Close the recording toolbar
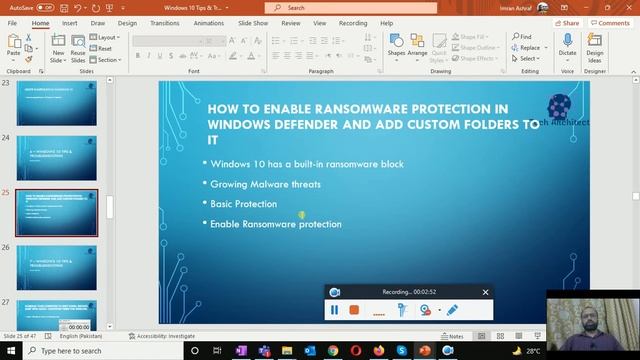The height and width of the screenshot is (360, 640). coord(485,292)
